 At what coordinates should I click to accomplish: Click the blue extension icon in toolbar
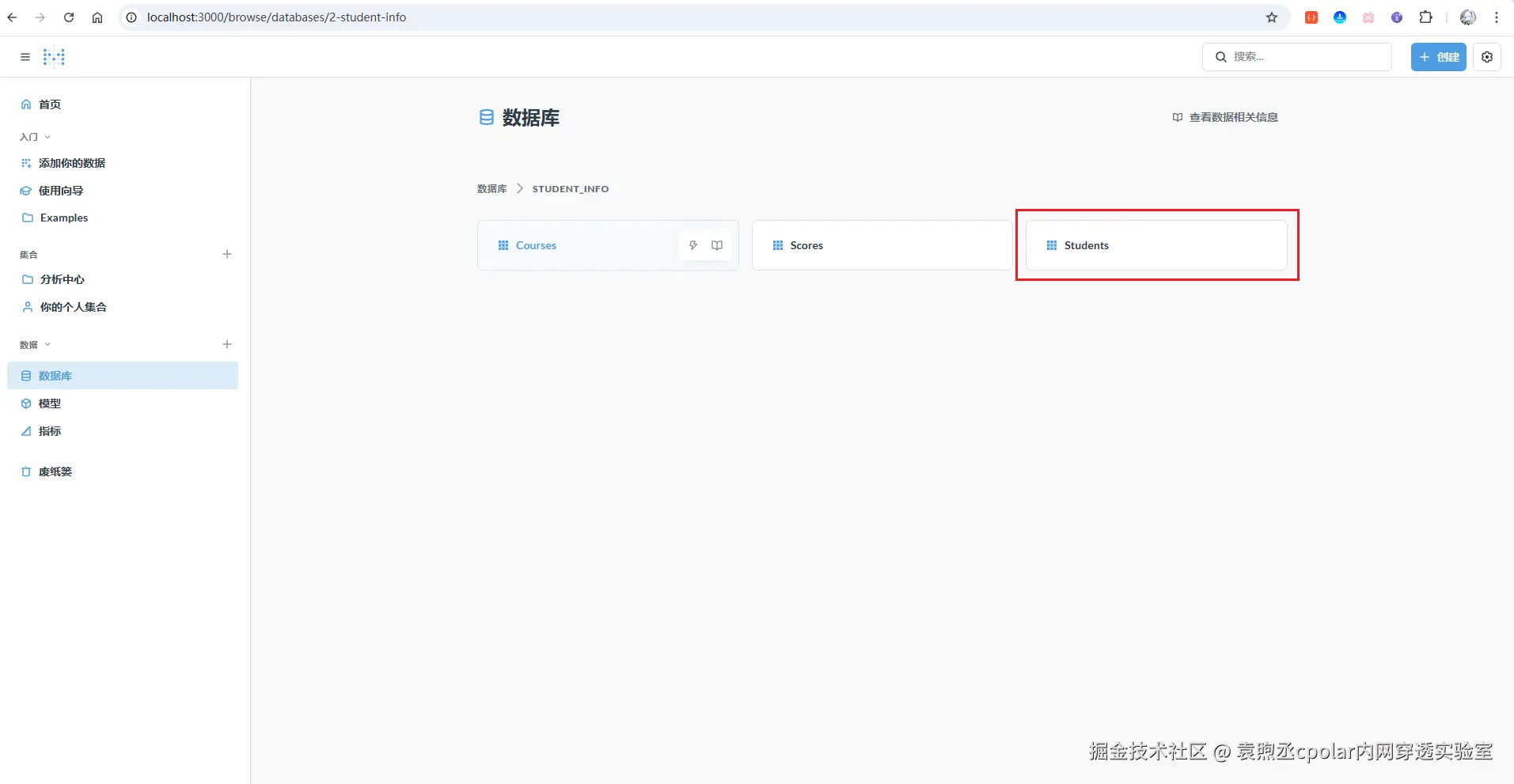[x=1340, y=17]
